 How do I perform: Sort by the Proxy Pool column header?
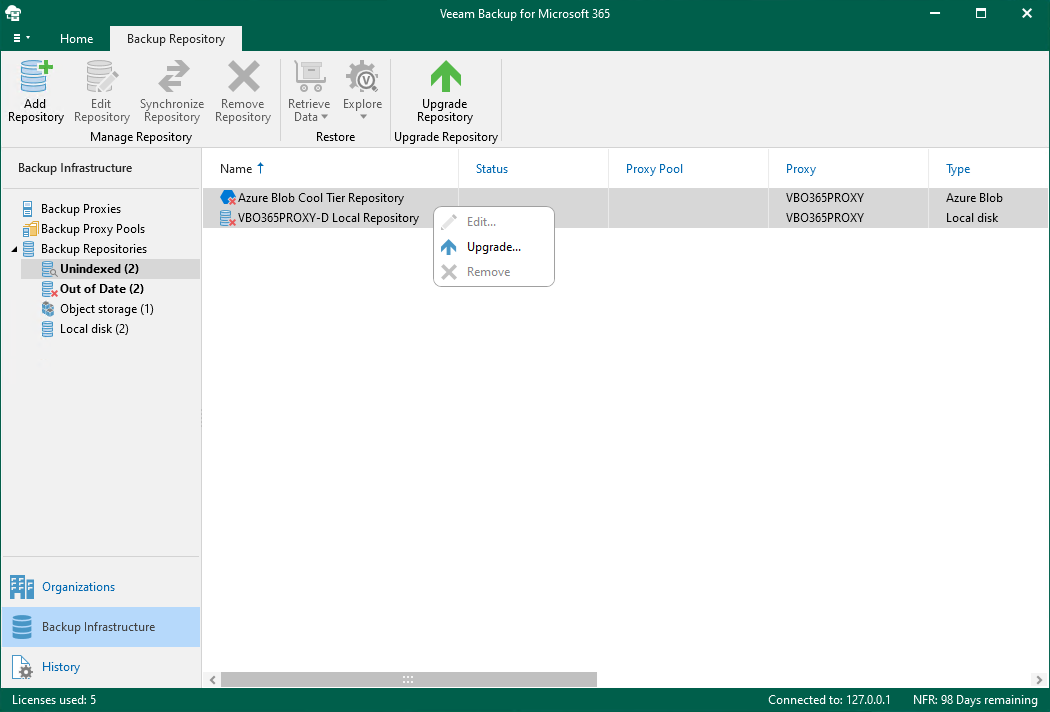click(x=654, y=169)
